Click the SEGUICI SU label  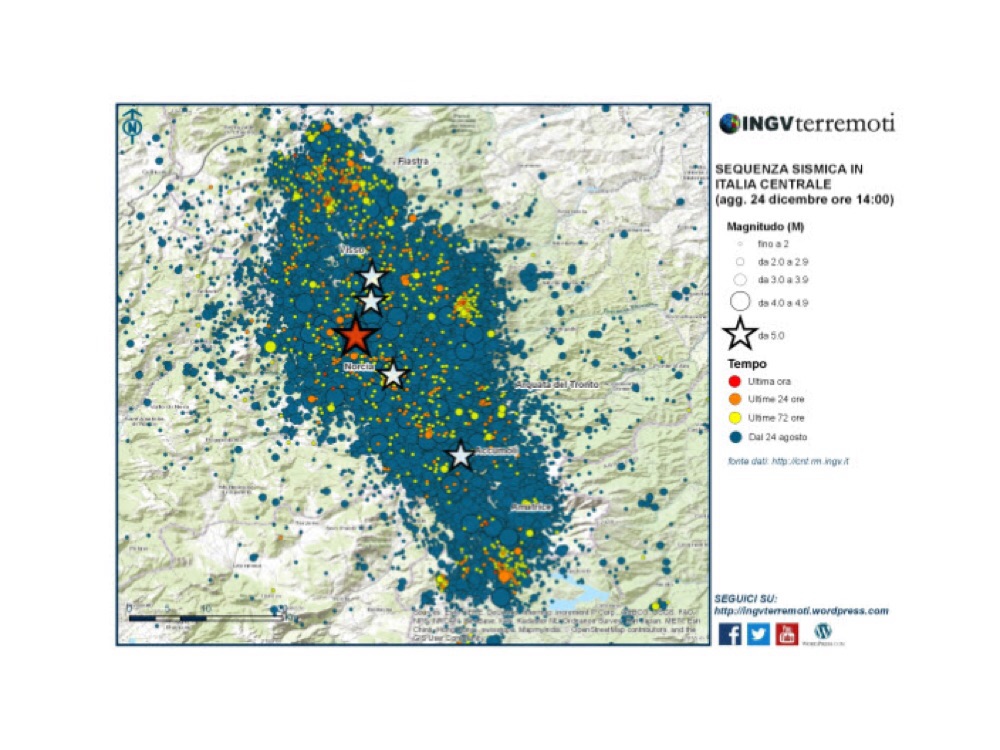coord(746,599)
